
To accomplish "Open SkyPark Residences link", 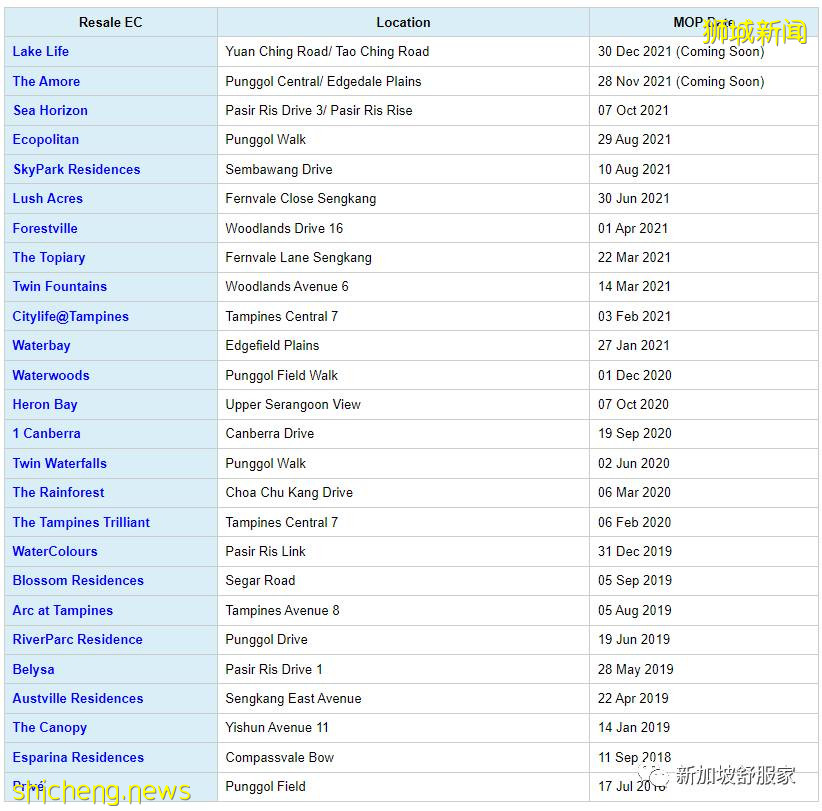I will pos(76,169).
